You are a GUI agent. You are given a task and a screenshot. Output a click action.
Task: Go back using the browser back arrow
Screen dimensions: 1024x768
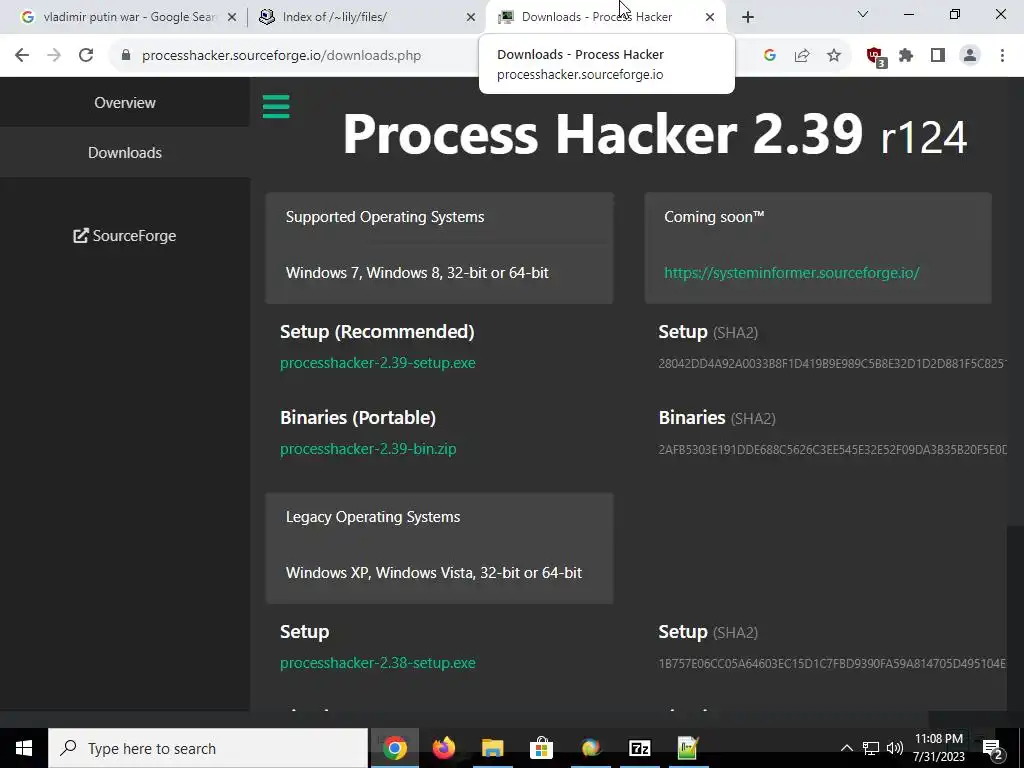tap(22, 56)
